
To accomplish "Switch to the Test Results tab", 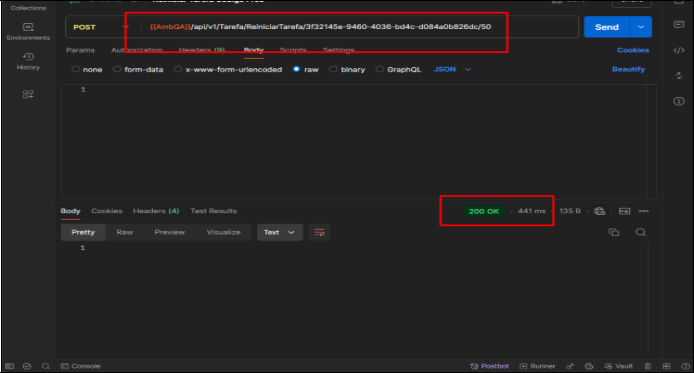I will coord(213,211).
